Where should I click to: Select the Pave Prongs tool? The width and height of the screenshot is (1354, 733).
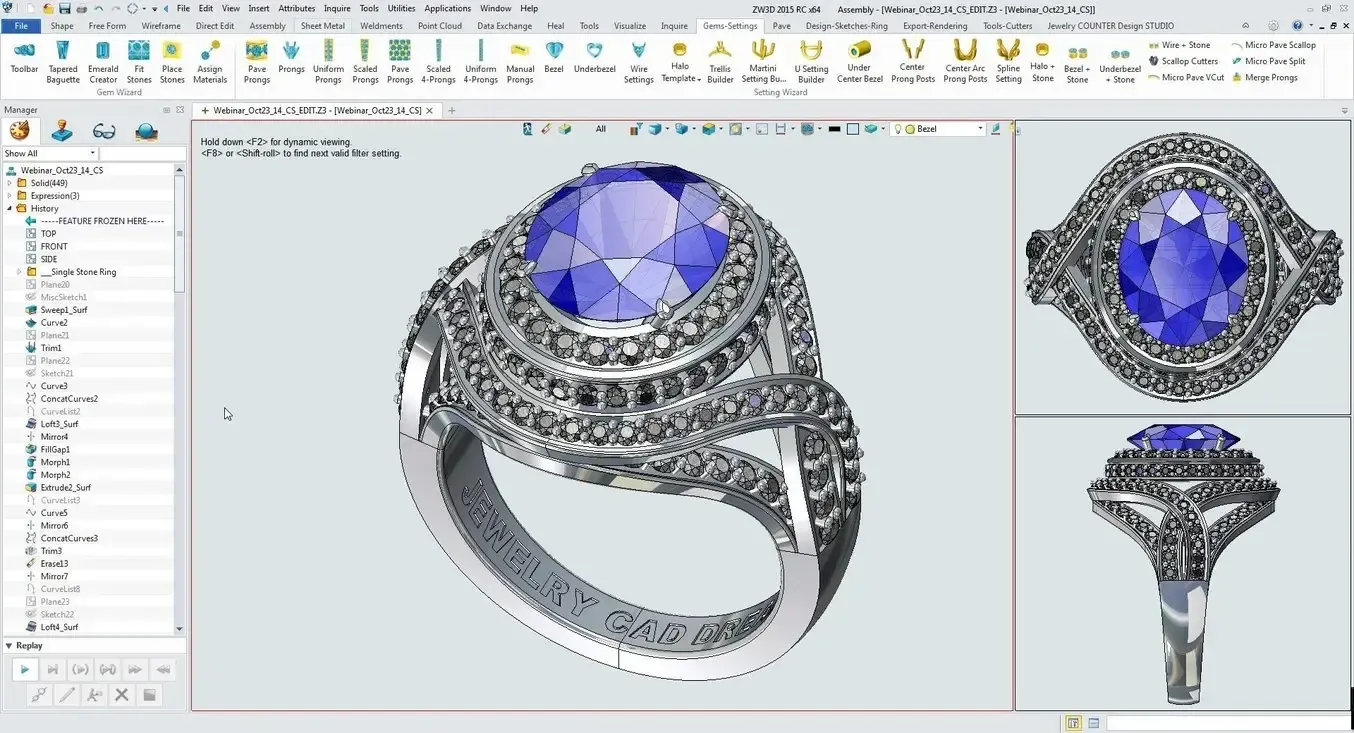coord(256,60)
